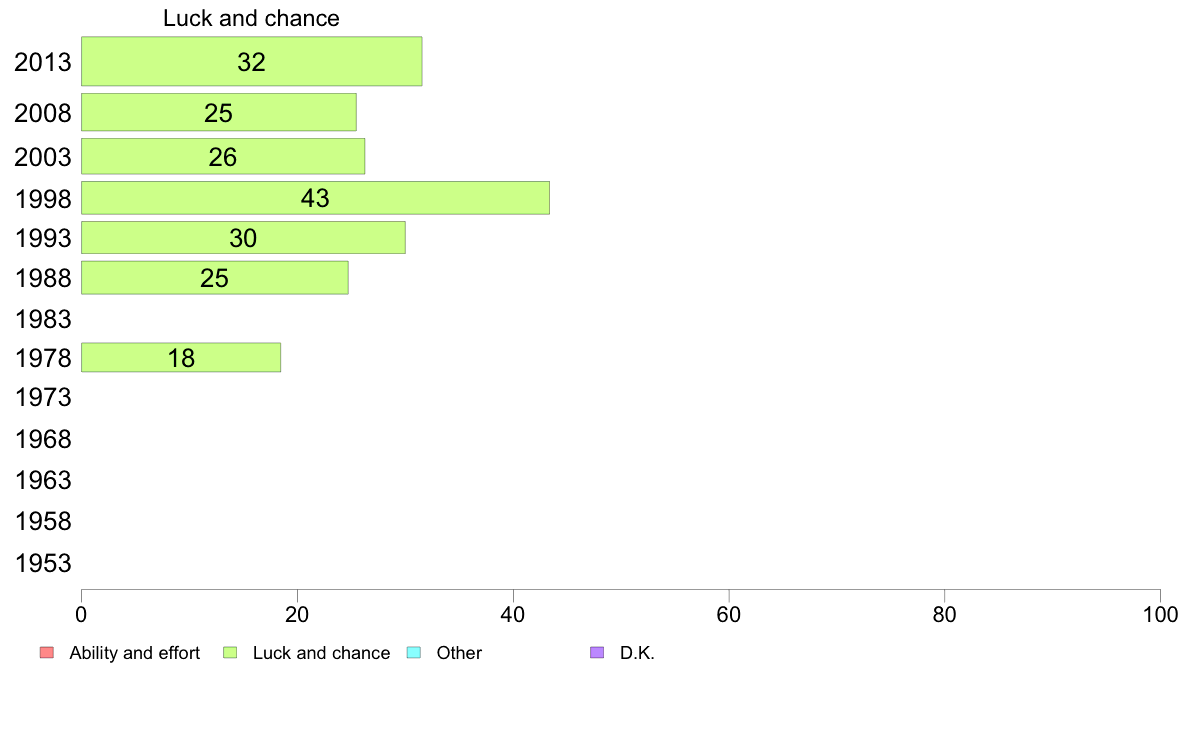This screenshot has height=736, width=1188.
Task: Click the 1998 bar showing 43
Action: point(315,198)
